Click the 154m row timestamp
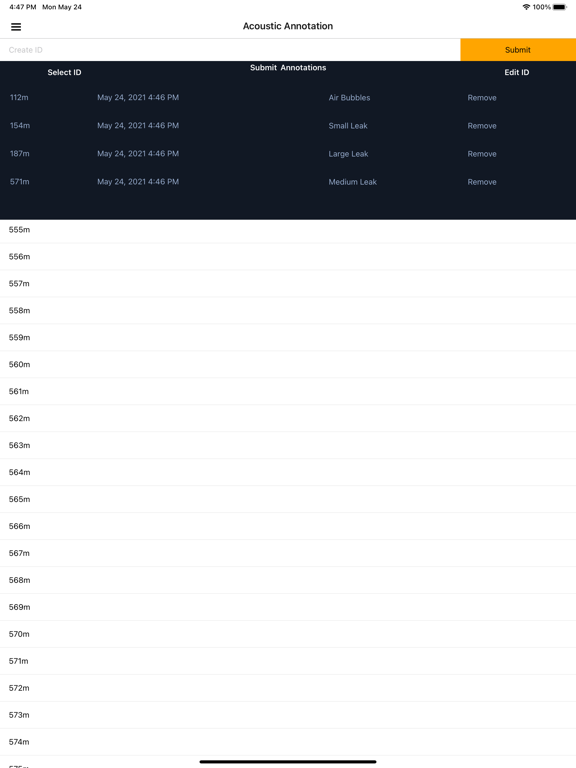 138,125
